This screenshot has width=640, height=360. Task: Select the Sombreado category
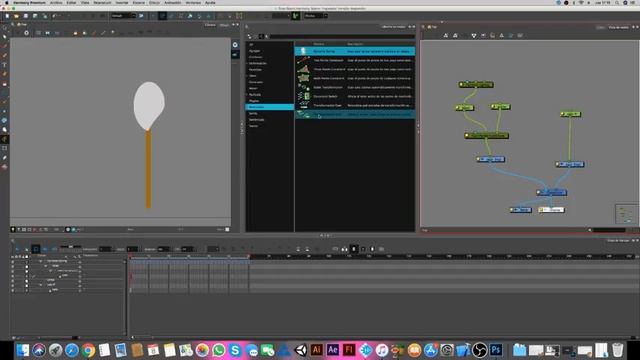click(257, 120)
